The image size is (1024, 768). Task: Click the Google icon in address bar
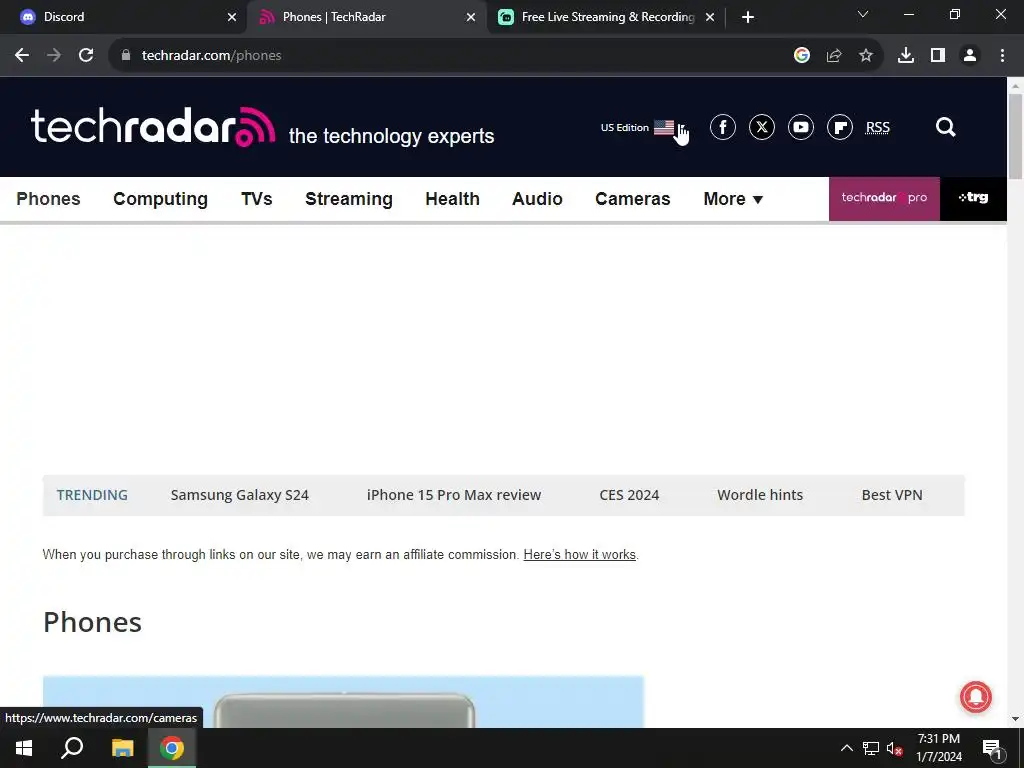pyautogui.click(x=802, y=56)
